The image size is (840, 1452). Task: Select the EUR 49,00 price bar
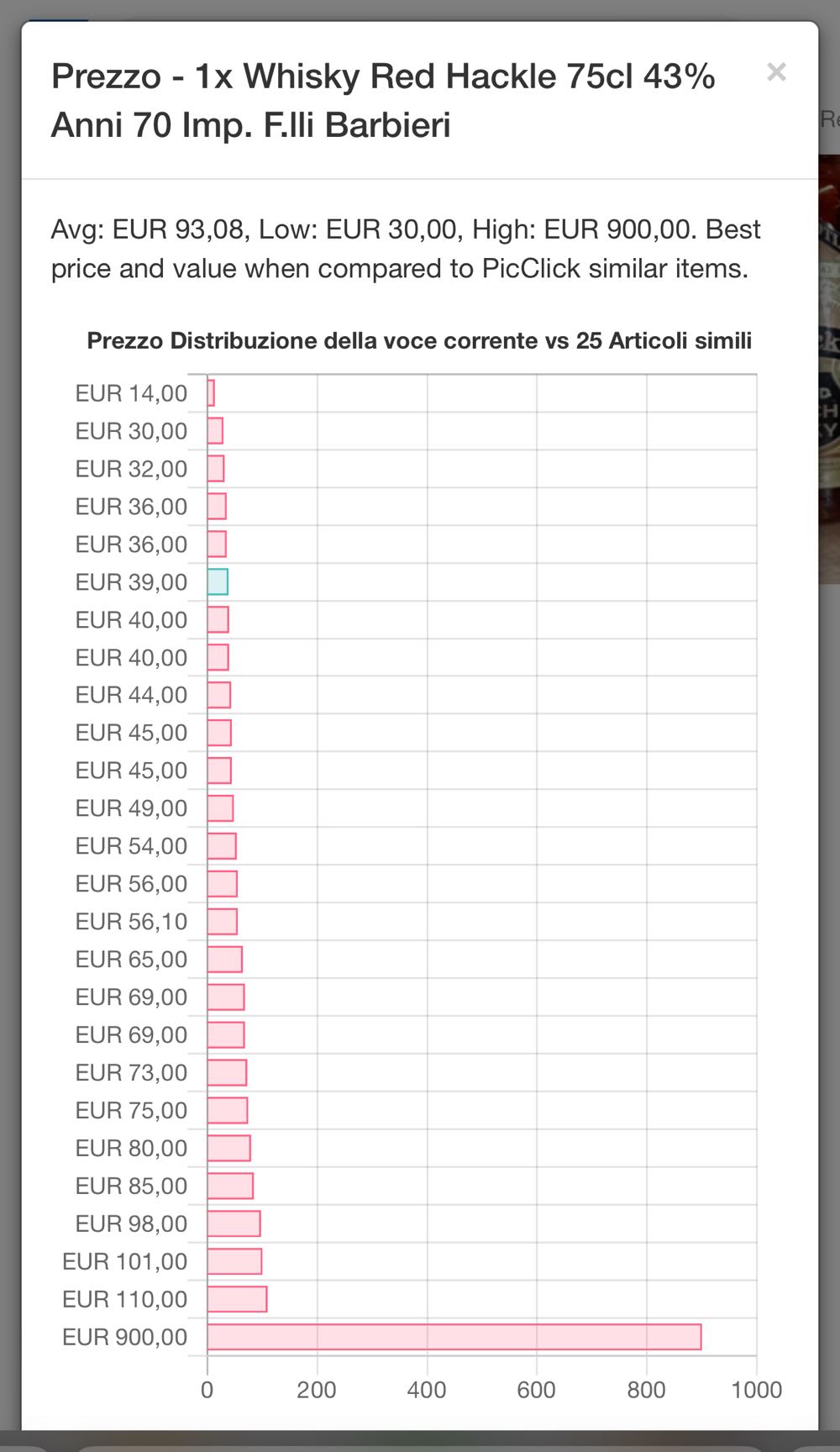[x=220, y=808]
